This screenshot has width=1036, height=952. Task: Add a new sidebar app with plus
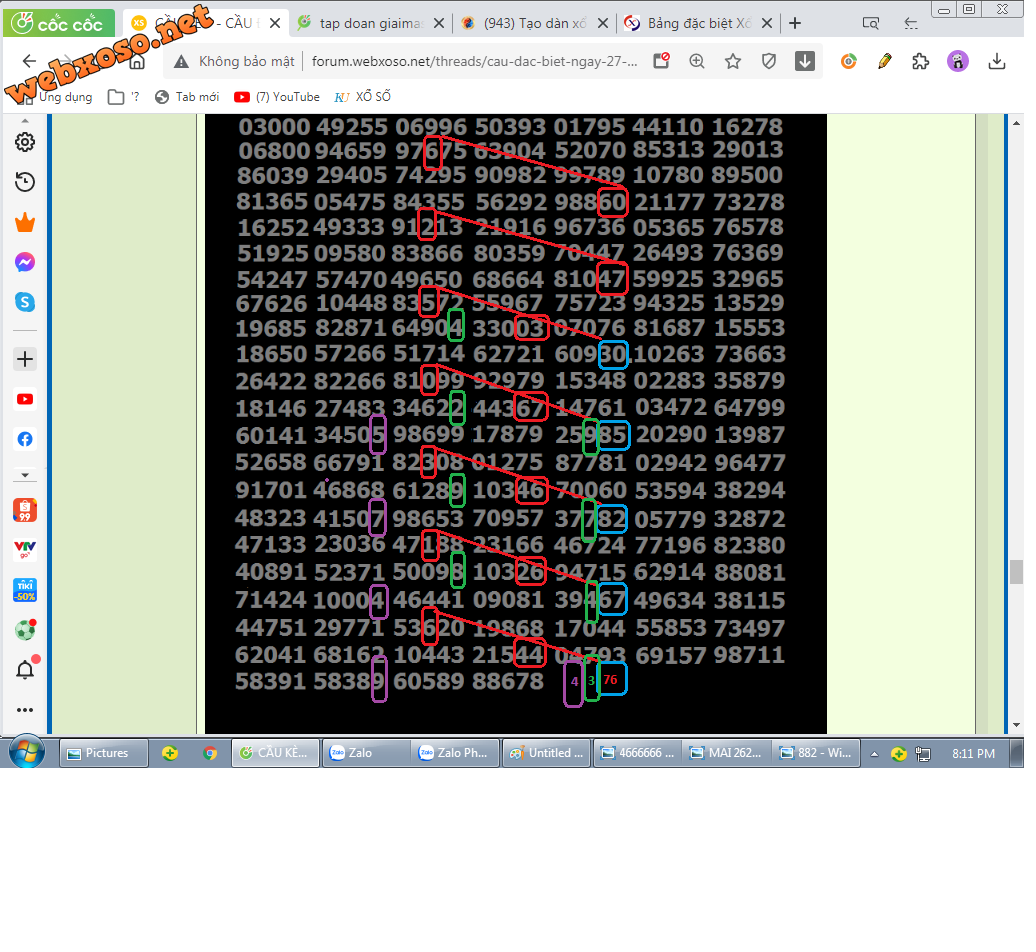coord(25,359)
